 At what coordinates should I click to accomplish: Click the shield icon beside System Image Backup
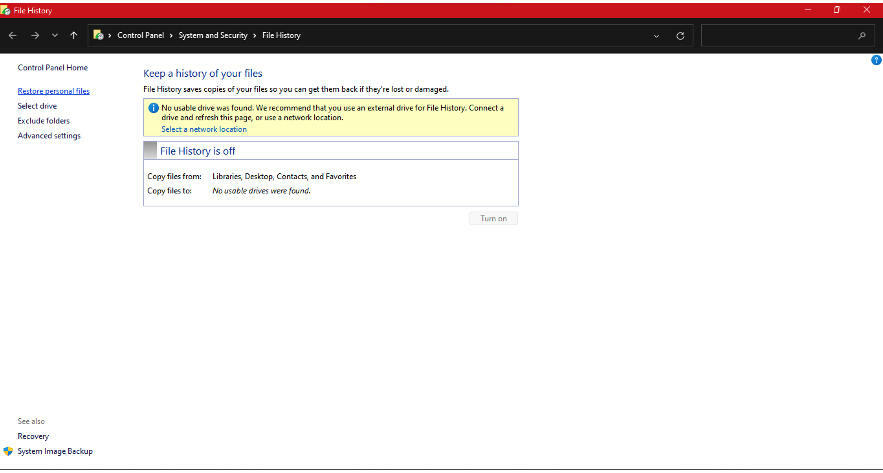[8, 452]
